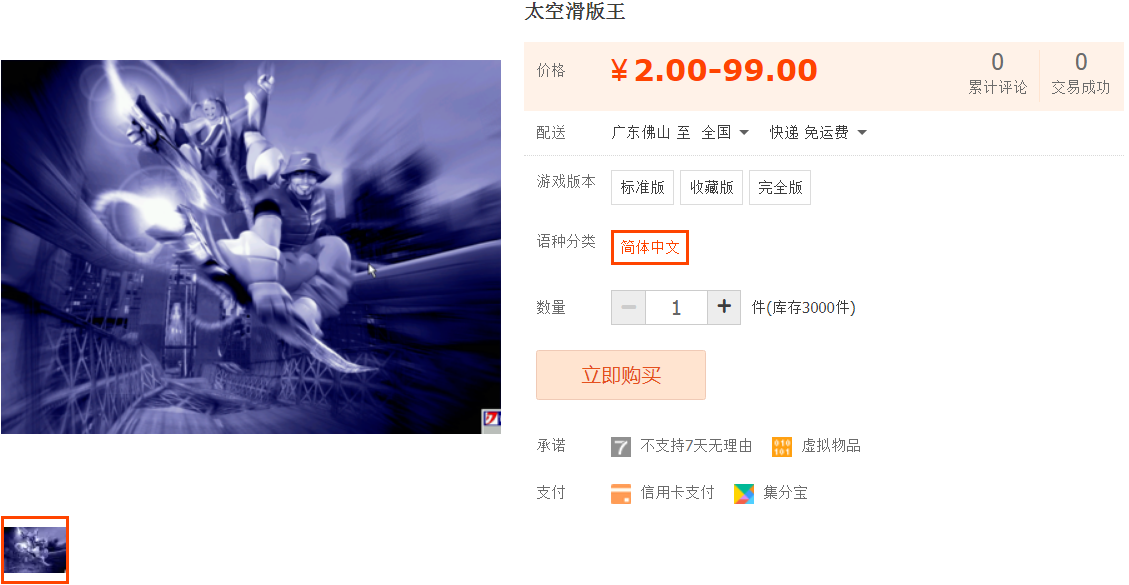Click the 7-day no-return policy icon
Image resolution: width=1129 pixels, height=585 pixels.
[x=621, y=447]
